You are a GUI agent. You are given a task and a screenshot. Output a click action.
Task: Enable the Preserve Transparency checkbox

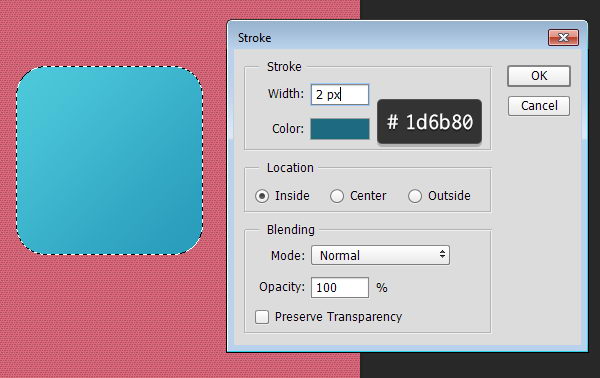tap(262, 317)
